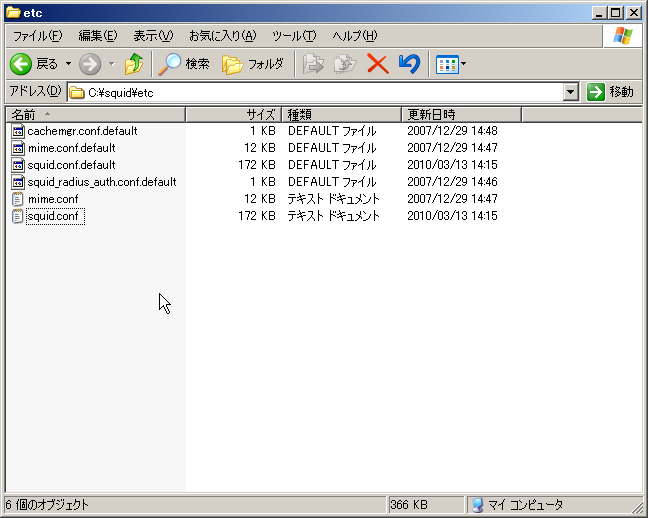This screenshot has height=518, width=648.
Task: Click the blue Undo arrow icon
Action: [409, 64]
